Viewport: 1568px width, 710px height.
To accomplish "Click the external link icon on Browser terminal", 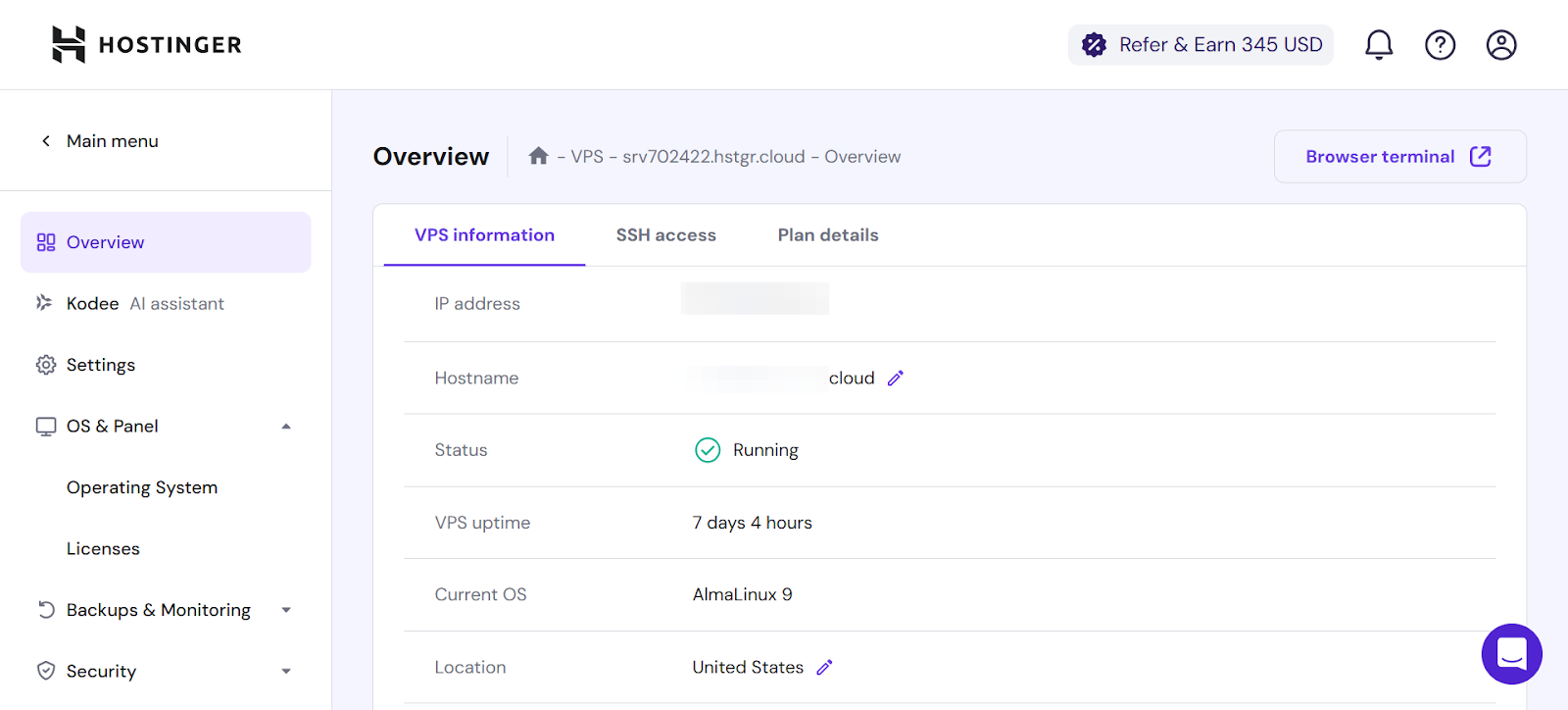I will pos(1481,157).
